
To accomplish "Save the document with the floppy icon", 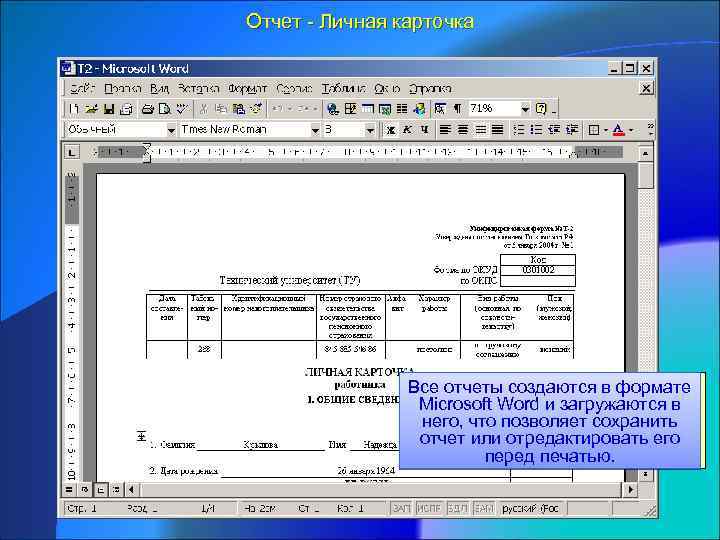I will click(108, 109).
